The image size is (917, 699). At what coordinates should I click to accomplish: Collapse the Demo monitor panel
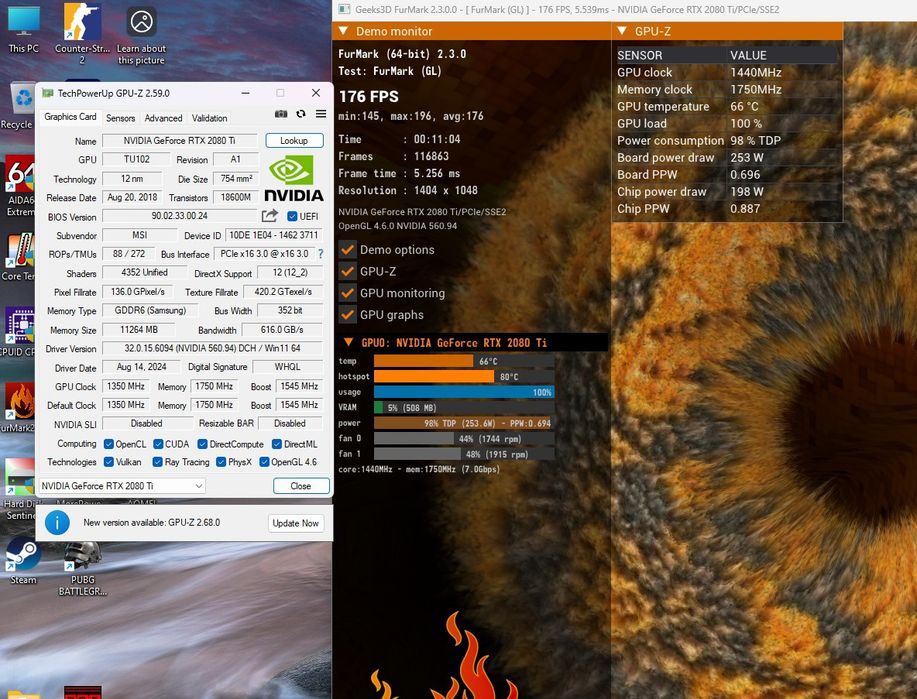pos(343,31)
